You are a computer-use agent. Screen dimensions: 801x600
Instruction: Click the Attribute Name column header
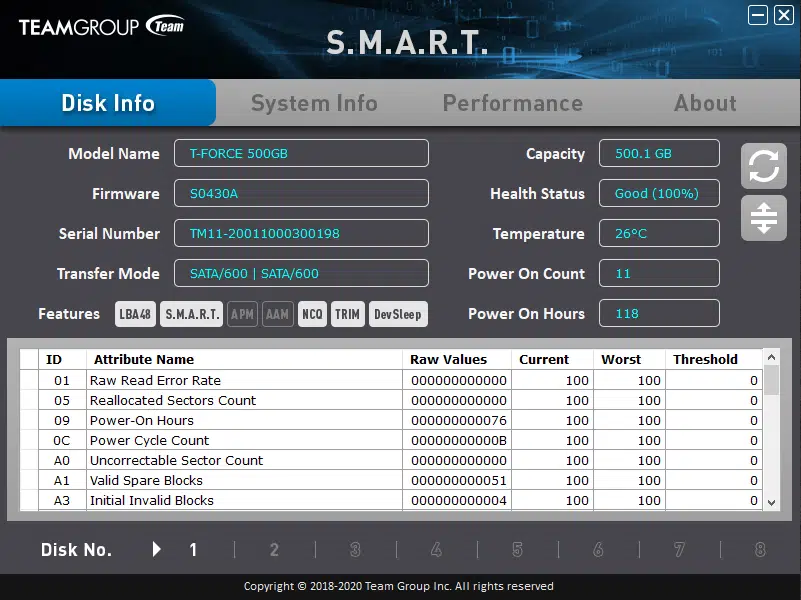(144, 359)
